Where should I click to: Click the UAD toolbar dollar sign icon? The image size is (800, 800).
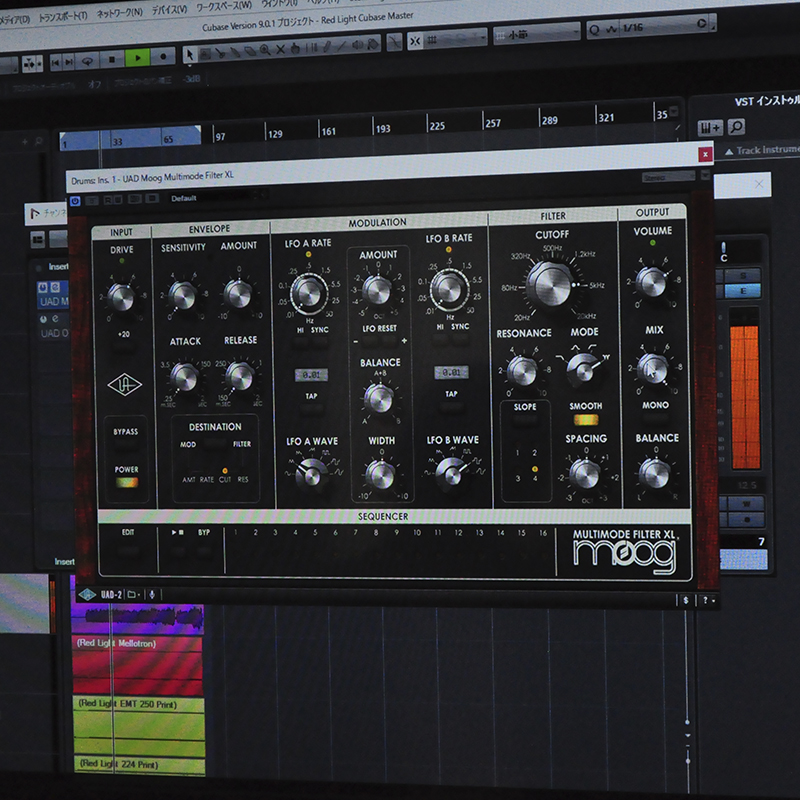coord(686,601)
